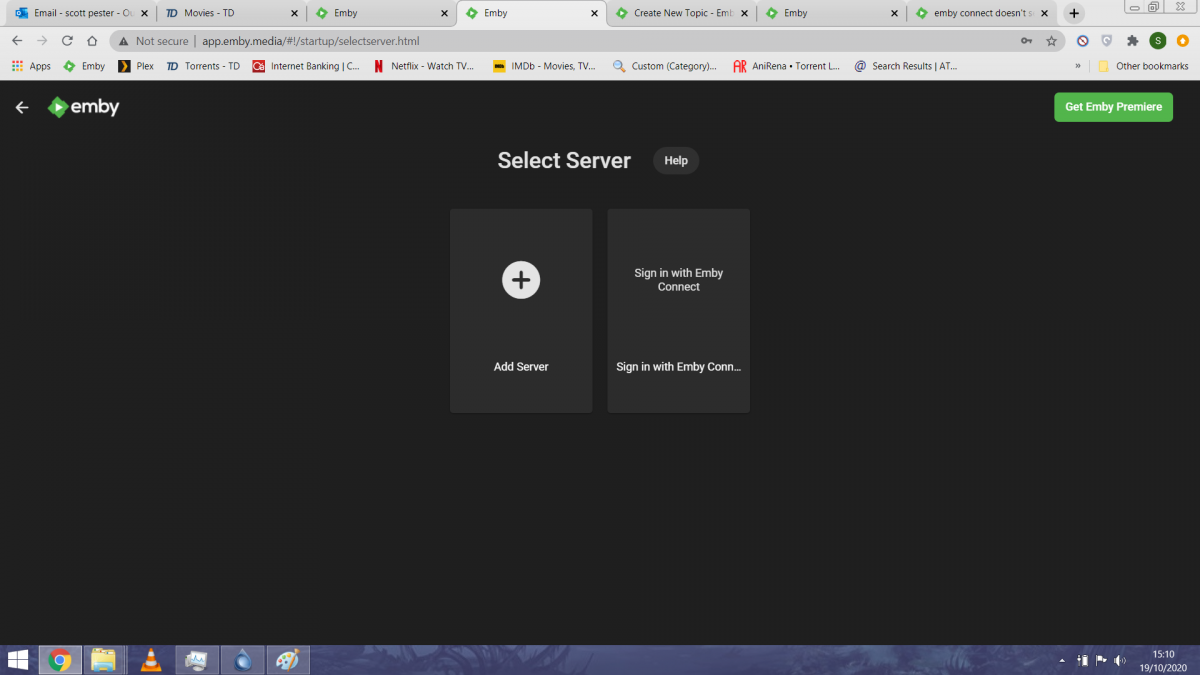Open the water-drop torrent app on taskbar
Viewport: 1200px width, 675px height.
pyautogui.click(x=243, y=660)
